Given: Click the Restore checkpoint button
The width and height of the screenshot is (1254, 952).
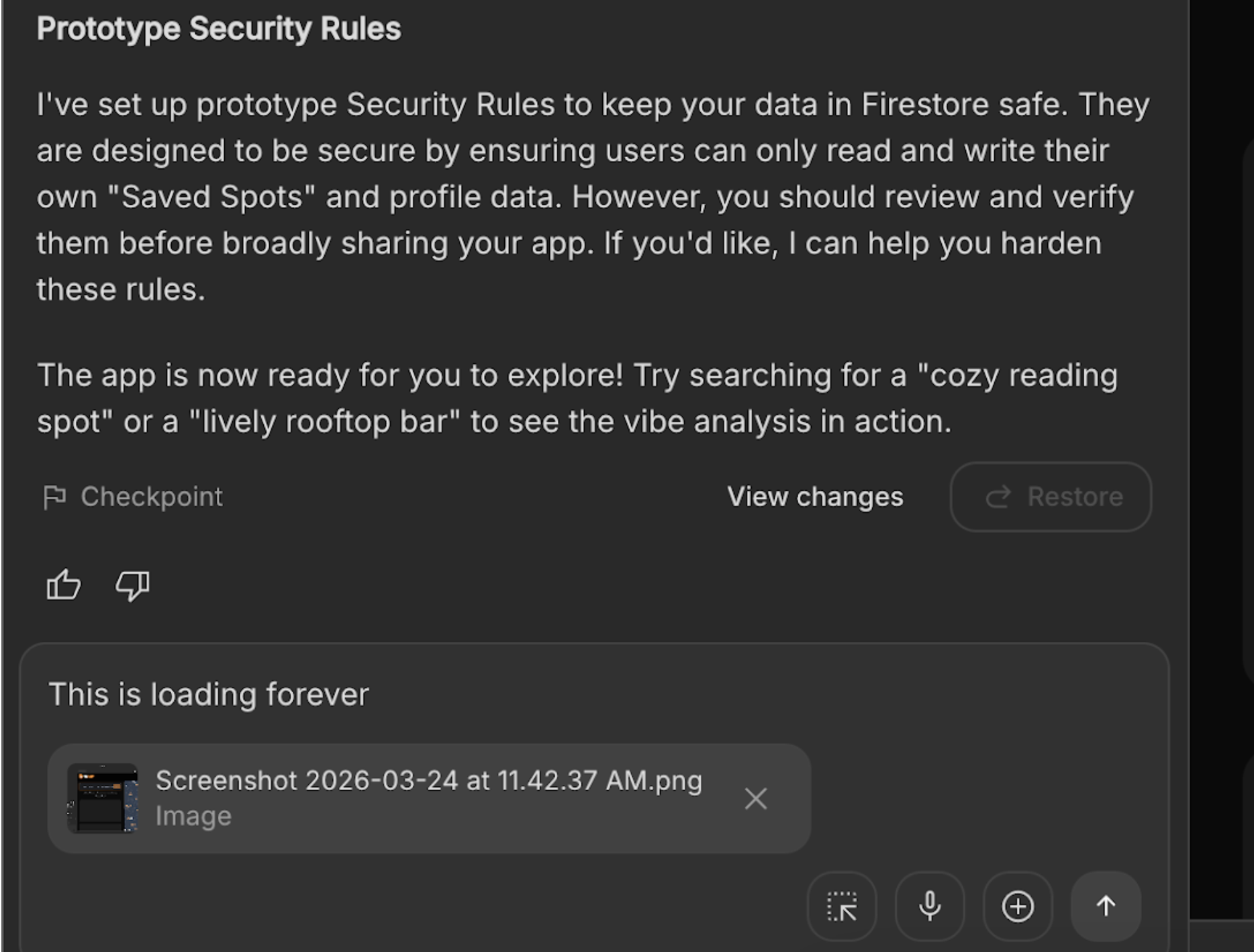Looking at the screenshot, I should click(x=1051, y=497).
